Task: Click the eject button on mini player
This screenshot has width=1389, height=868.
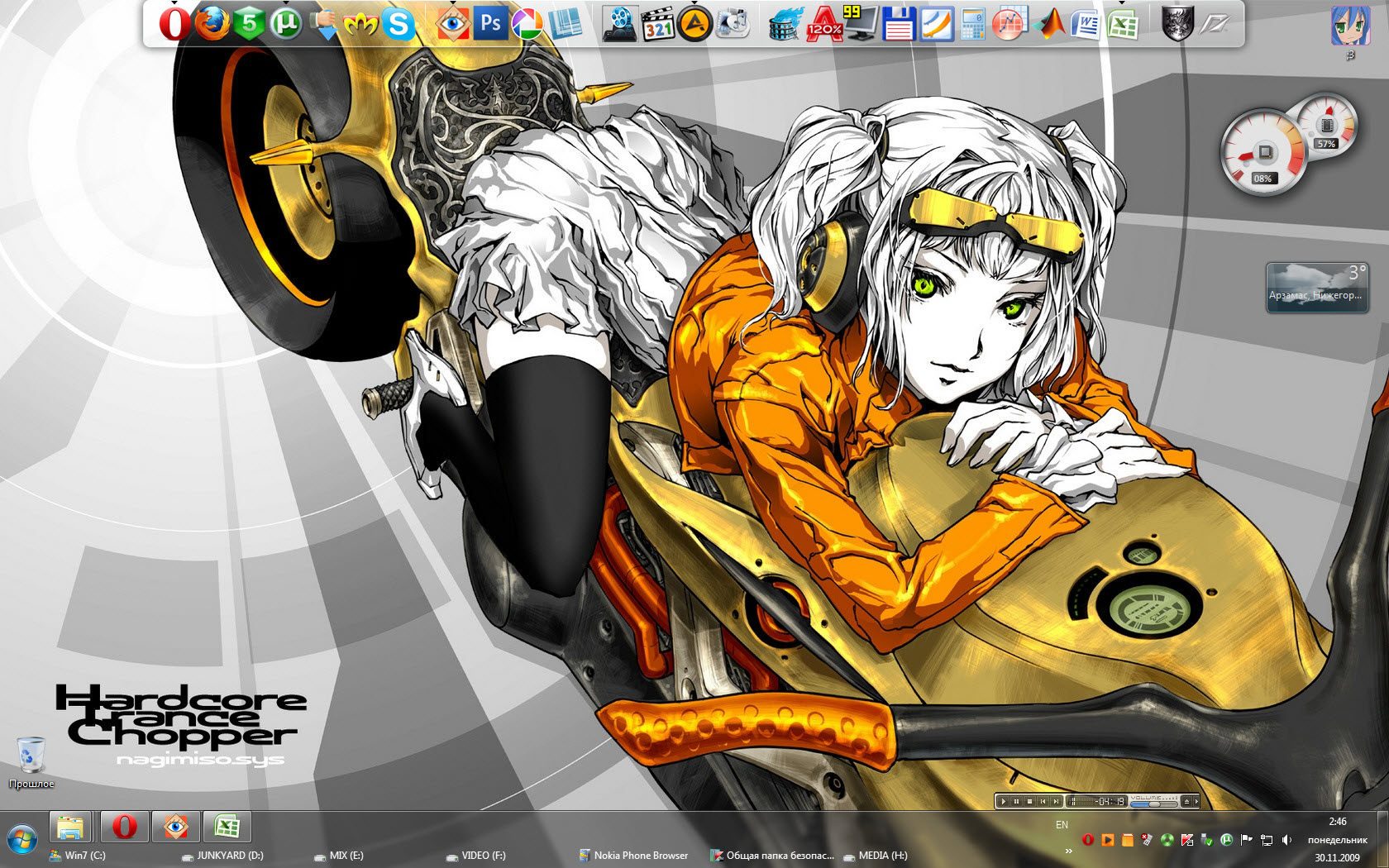Action: pos(1186,801)
